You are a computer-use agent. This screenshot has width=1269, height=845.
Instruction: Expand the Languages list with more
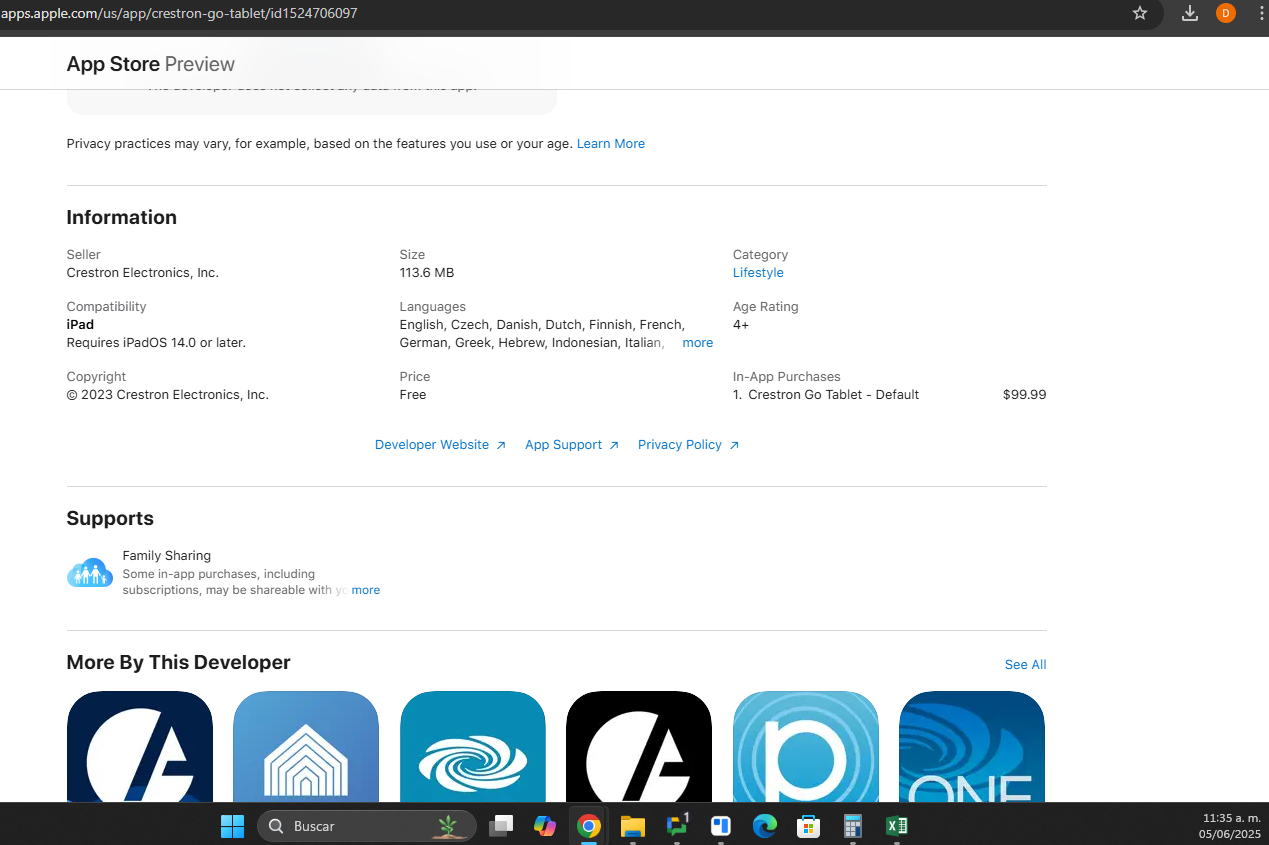698,343
